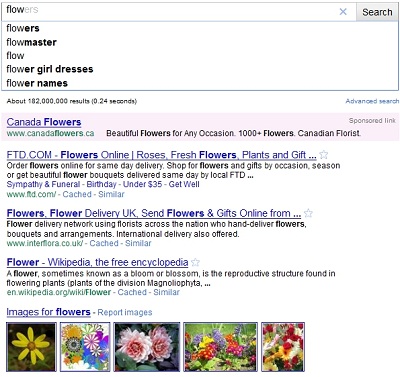
Task: Click the 'Order flowers online for same day' snippet
Action: [173, 170]
